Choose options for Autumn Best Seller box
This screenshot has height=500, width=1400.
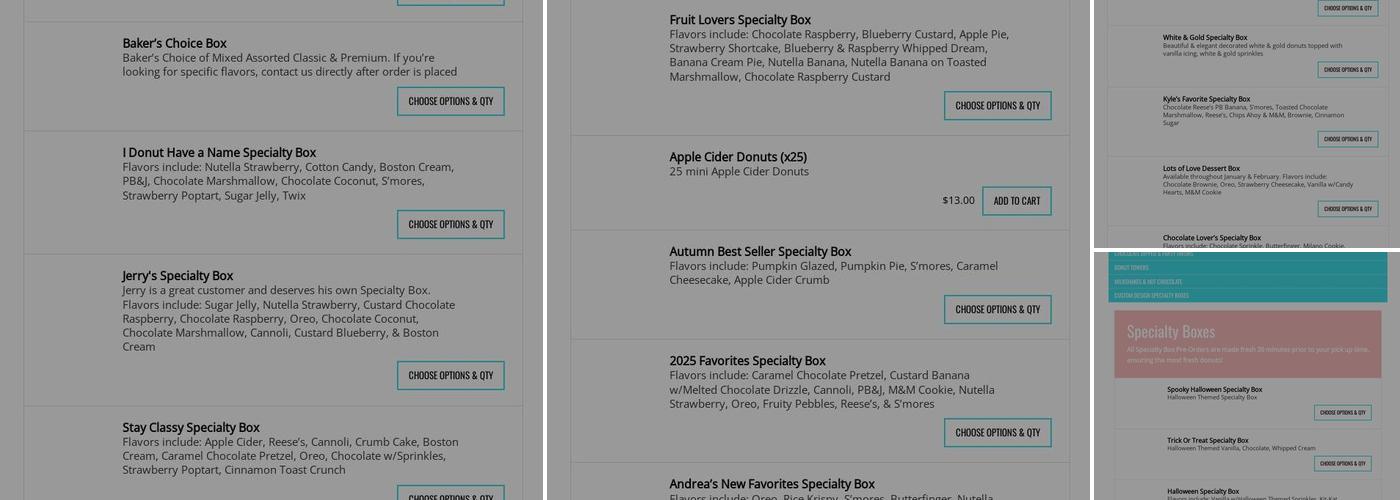[x=997, y=309]
